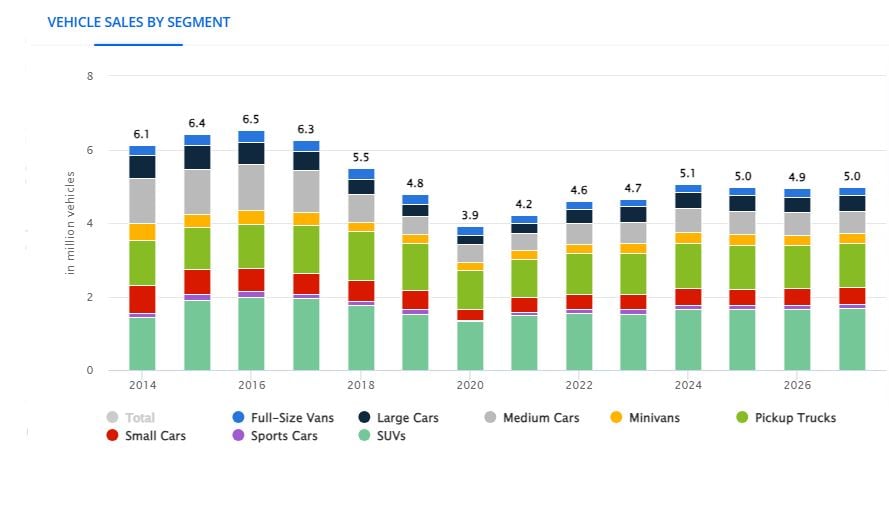The height and width of the screenshot is (525, 889).
Task: Click the blue Full-Size Vans legend dot
Action: click(238, 417)
